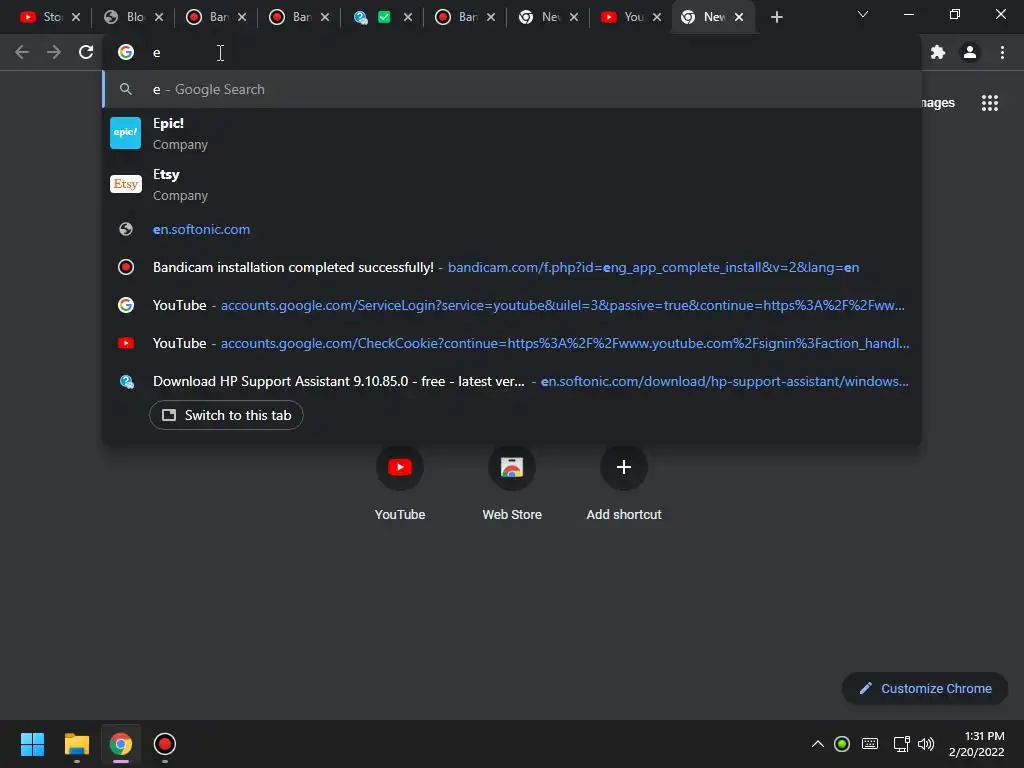Open File Explorer from the taskbar
1024x768 pixels.
point(76,744)
